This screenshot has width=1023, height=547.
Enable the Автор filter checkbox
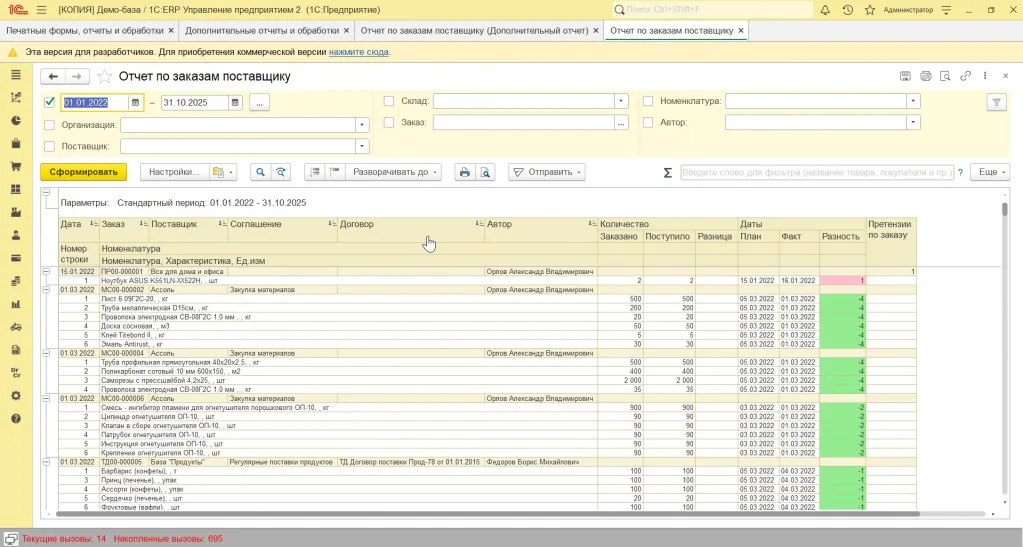(648, 122)
